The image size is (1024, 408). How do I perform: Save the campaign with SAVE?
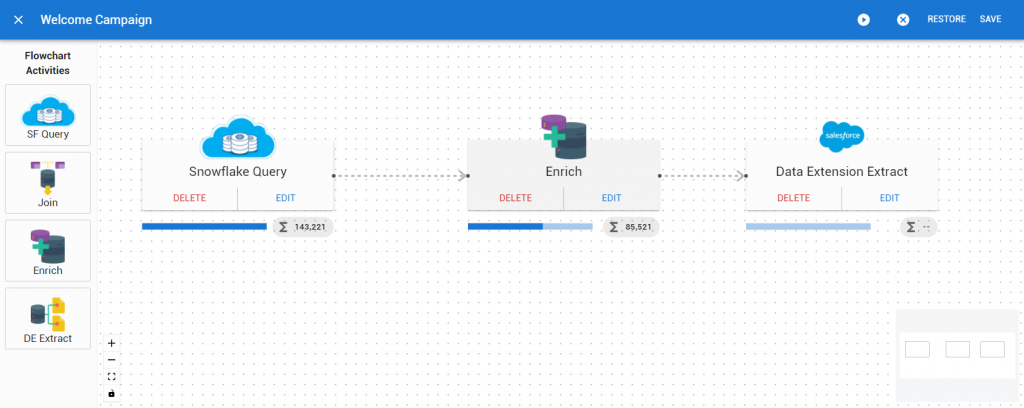tap(990, 20)
